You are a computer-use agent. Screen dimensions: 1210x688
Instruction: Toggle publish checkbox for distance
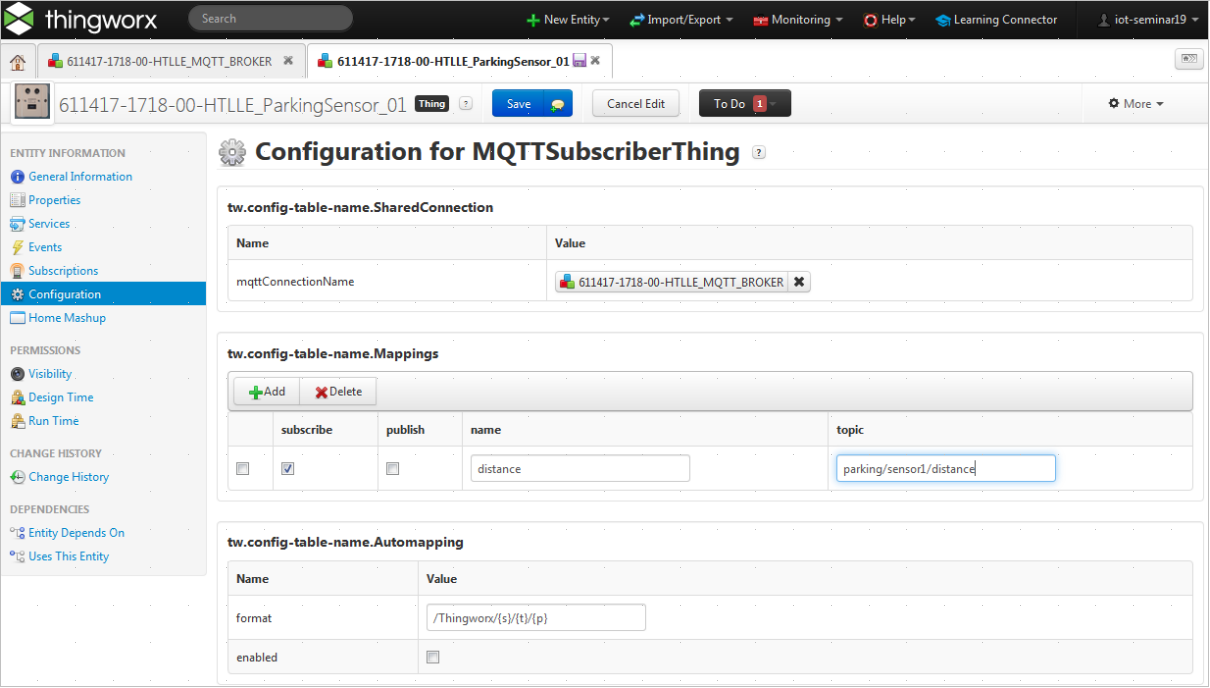393,469
